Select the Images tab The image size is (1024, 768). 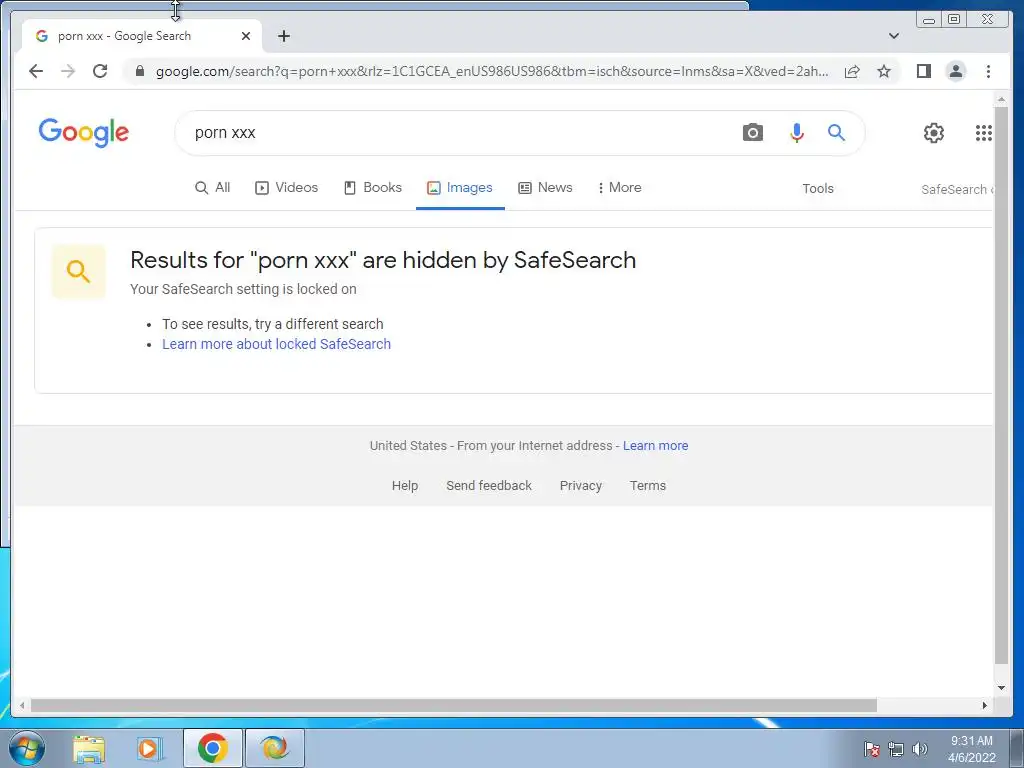460,187
